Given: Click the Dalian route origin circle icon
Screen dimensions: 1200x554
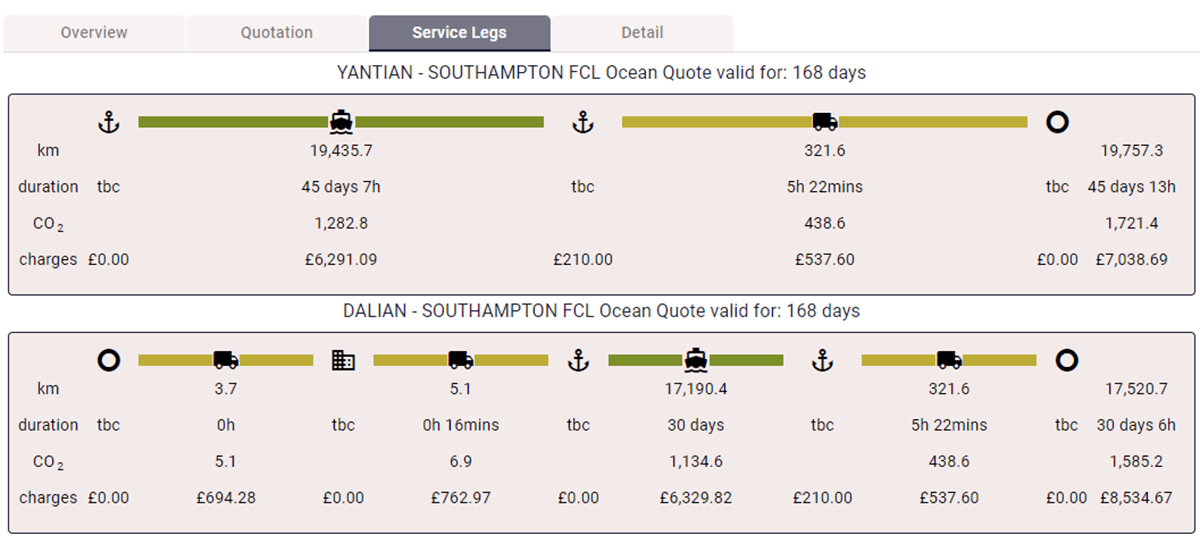Looking at the screenshot, I should [x=108, y=360].
